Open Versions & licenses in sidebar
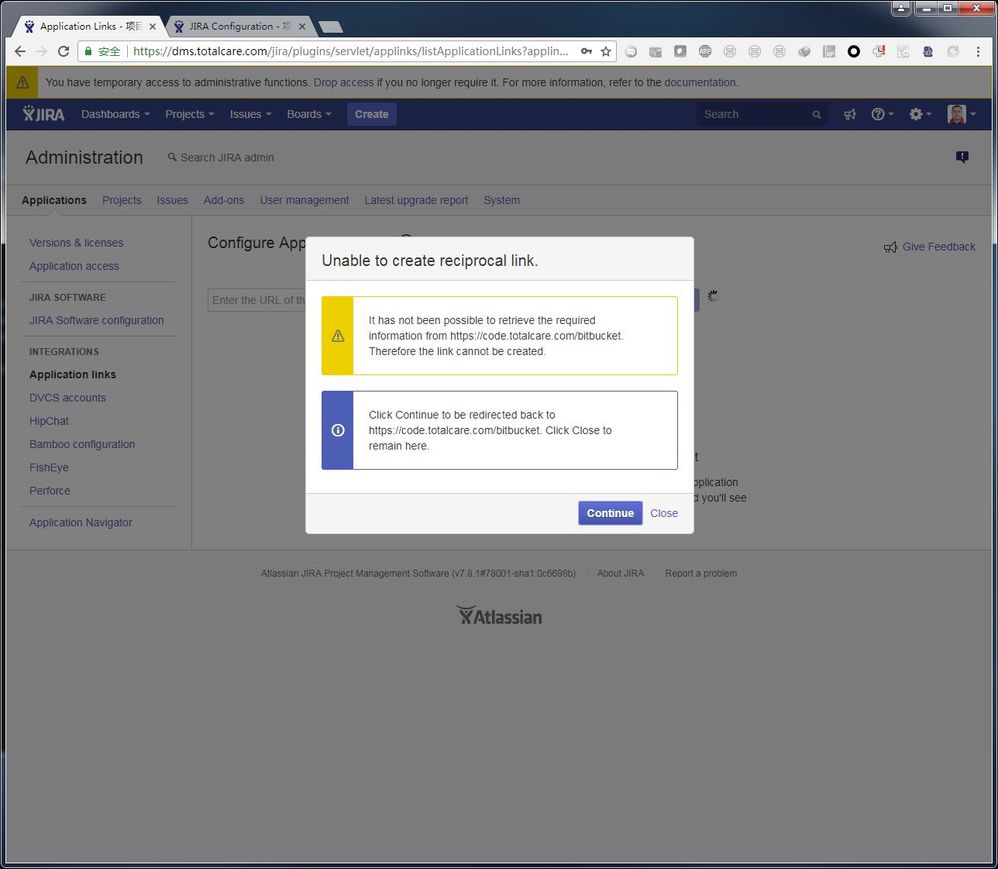The width and height of the screenshot is (998, 869). pyautogui.click(x=76, y=243)
